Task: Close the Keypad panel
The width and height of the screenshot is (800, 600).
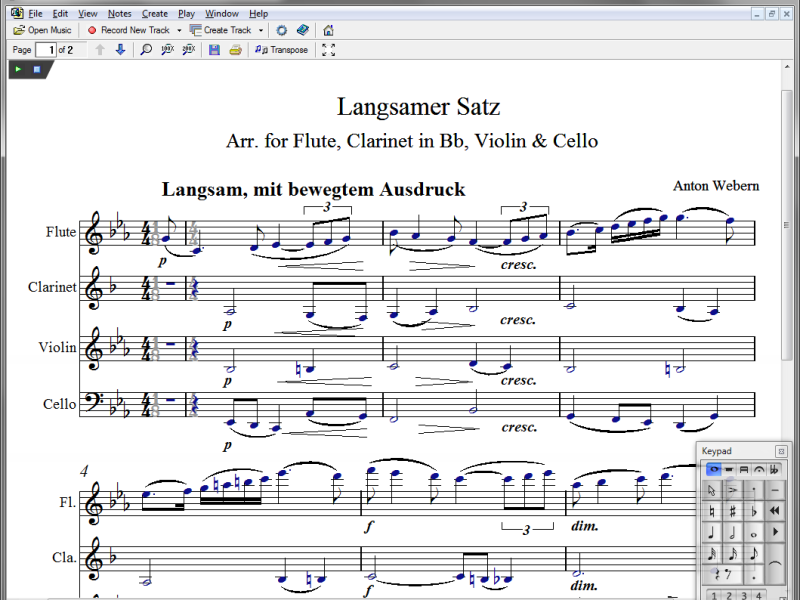Action: tap(781, 451)
